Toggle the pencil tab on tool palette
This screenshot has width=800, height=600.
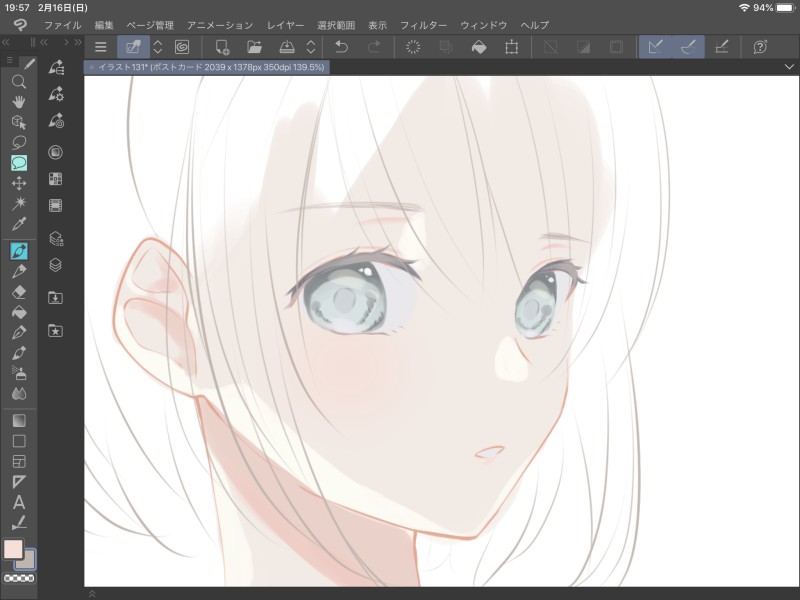pos(29,63)
